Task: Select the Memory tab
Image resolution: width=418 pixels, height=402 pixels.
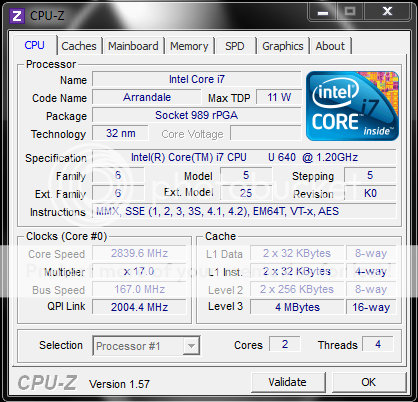Action: click(189, 46)
